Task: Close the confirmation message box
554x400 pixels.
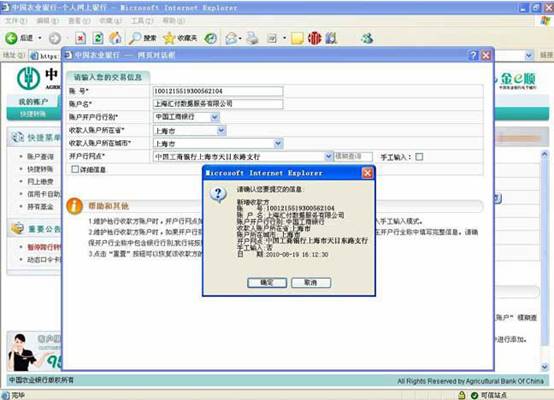Action: click(x=367, y=173)
